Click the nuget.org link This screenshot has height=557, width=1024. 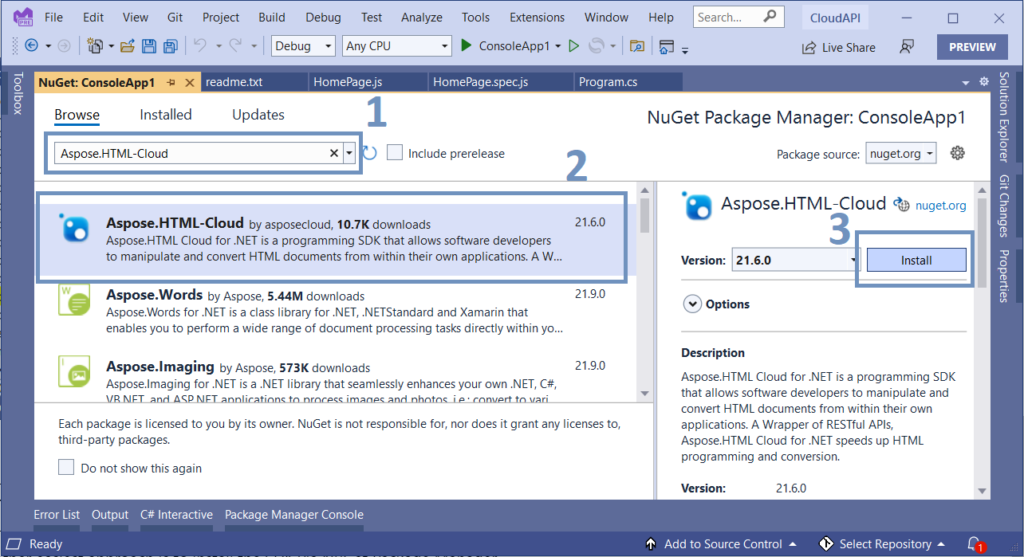pyautogui.click(x=940, y=205)
